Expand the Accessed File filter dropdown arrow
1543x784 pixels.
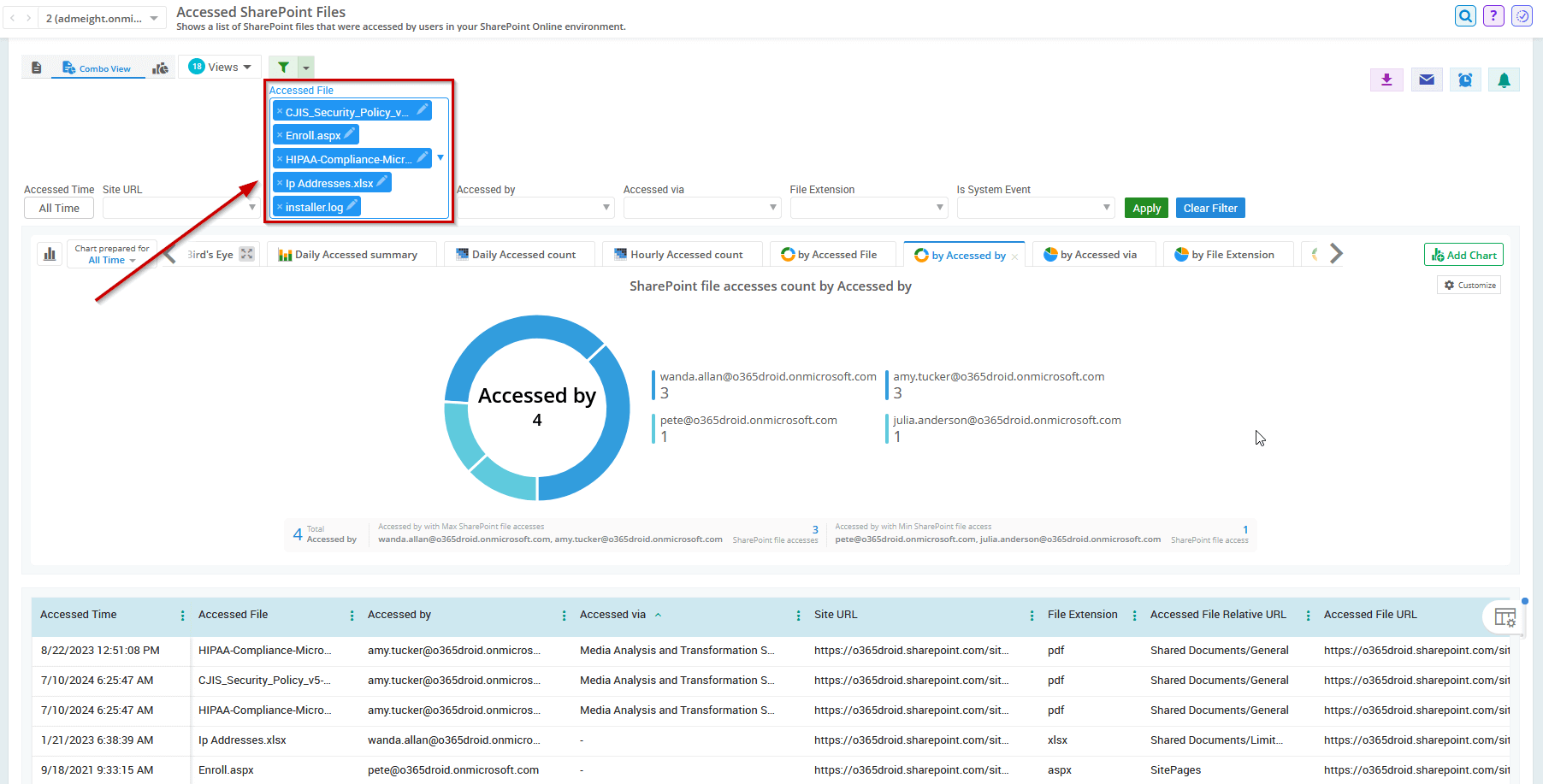[x=440, y=157]
